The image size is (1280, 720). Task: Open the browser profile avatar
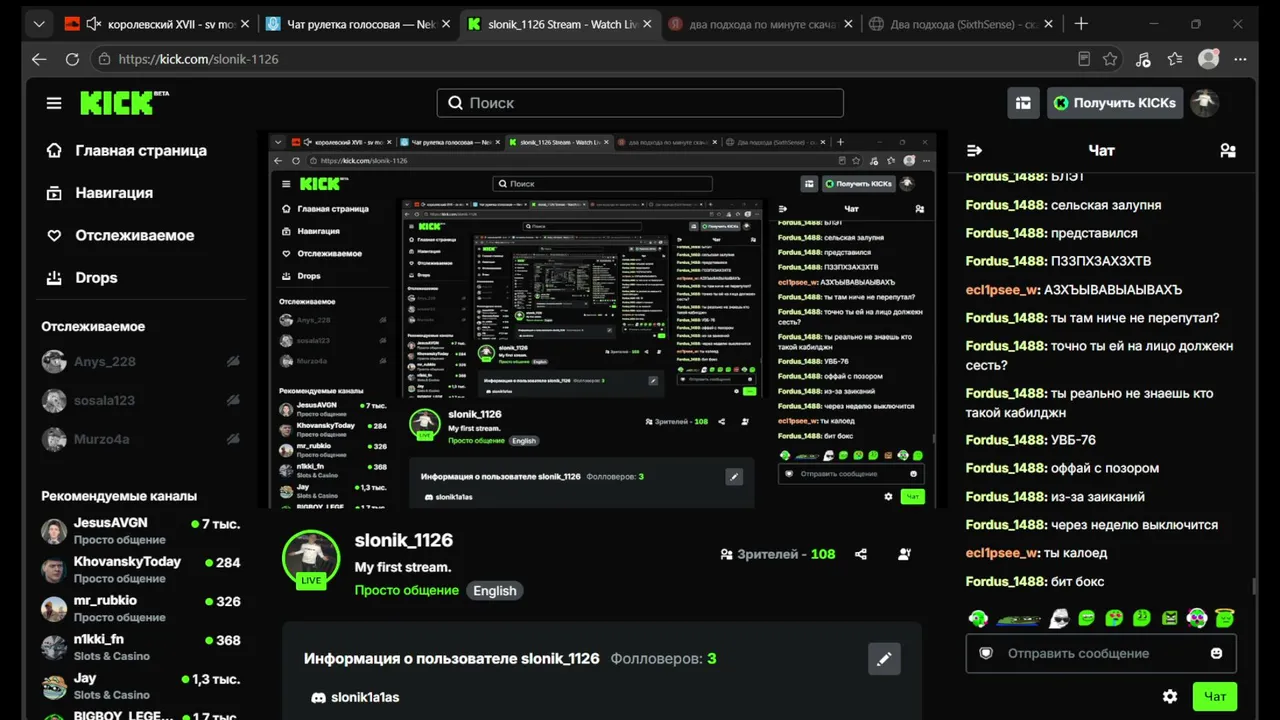[1209, 59]
